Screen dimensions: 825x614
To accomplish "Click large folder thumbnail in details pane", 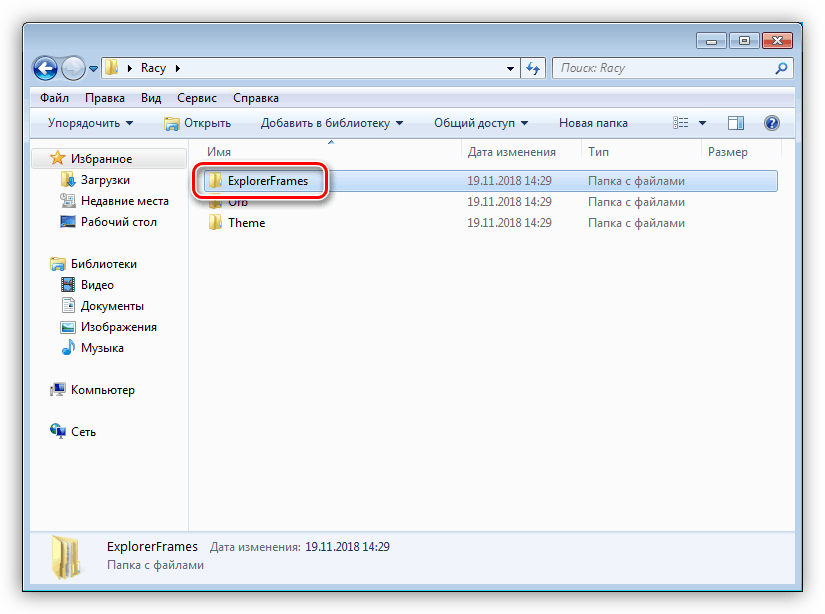I will point(66,557).
